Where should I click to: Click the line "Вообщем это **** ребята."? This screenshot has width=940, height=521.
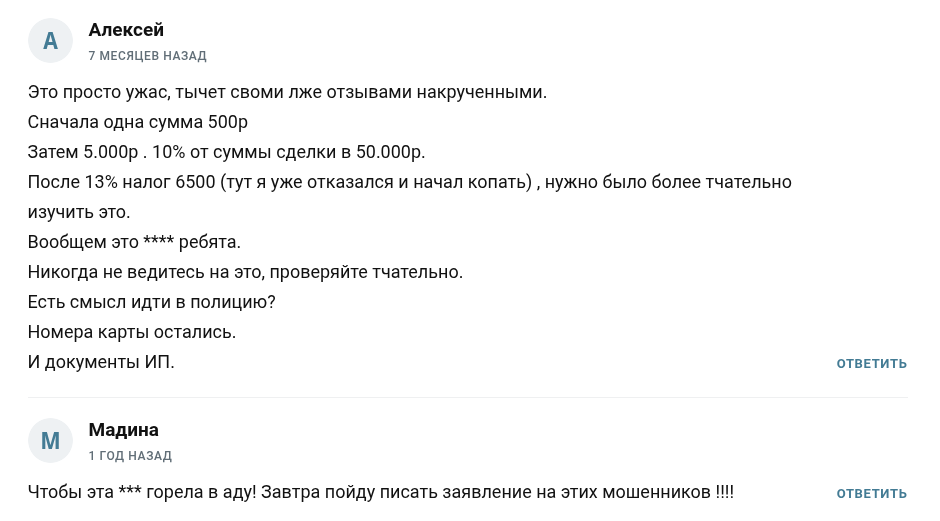pos(134,242)
